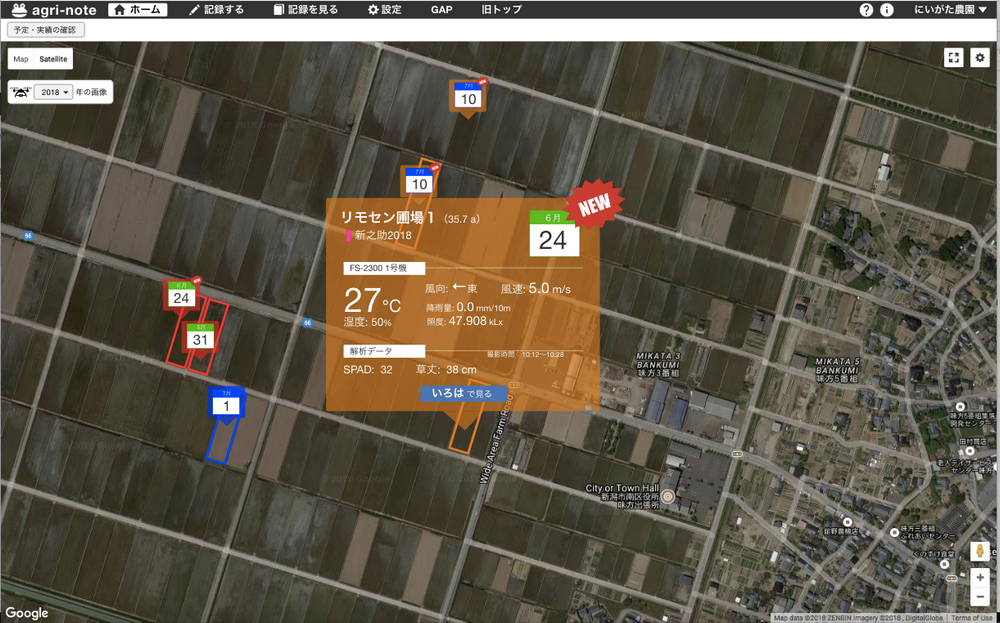Click the 照度 47.908 kLx value
The image size is (1000, 623).
click(465, 321)
